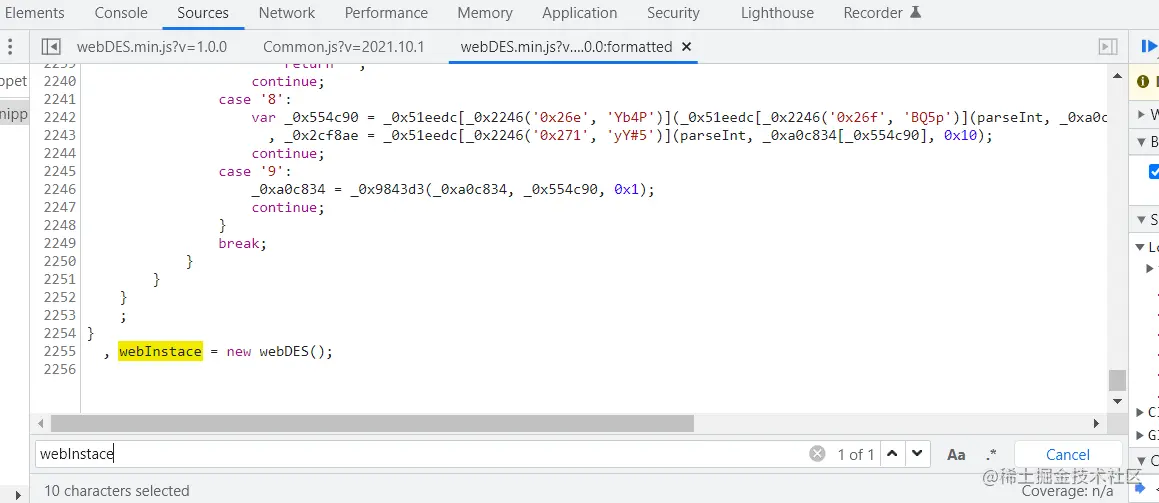Toggle the checked breakpoint checkbox
Viewport: 1159px width, 503px height.
point(1154,171)
